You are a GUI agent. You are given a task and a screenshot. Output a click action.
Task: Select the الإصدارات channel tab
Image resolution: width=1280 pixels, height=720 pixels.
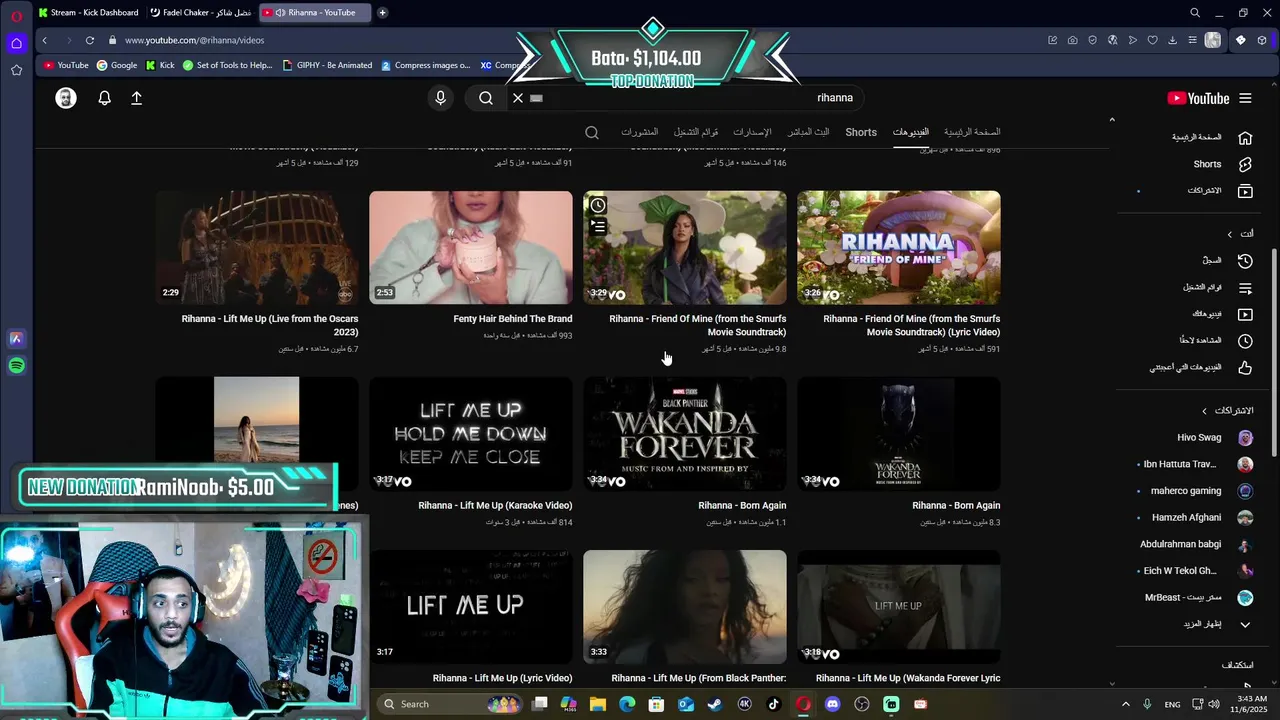coord(752,132)
